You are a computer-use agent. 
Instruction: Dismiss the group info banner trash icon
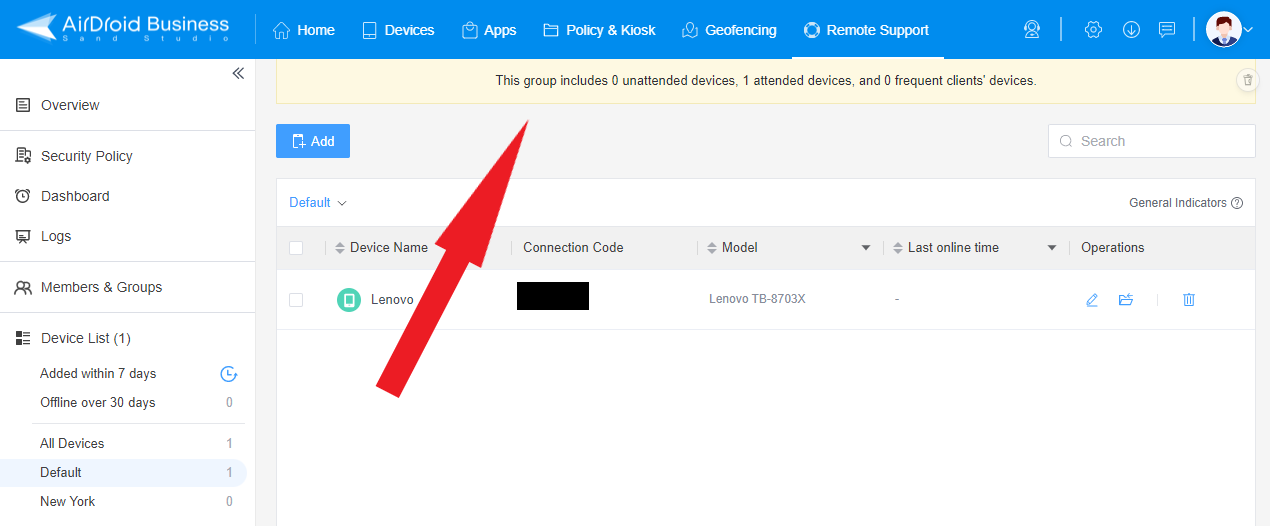pyautogui.click(x=1247, y=80)
